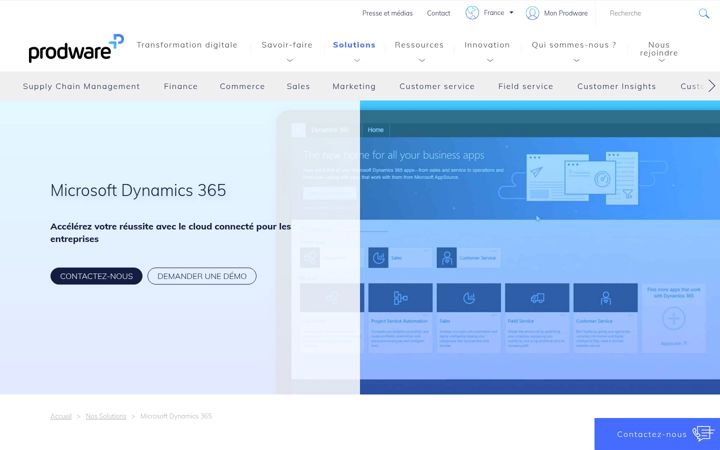
Task: Expand the Ressources menu chevron
Action: click(x=422, y=60)
